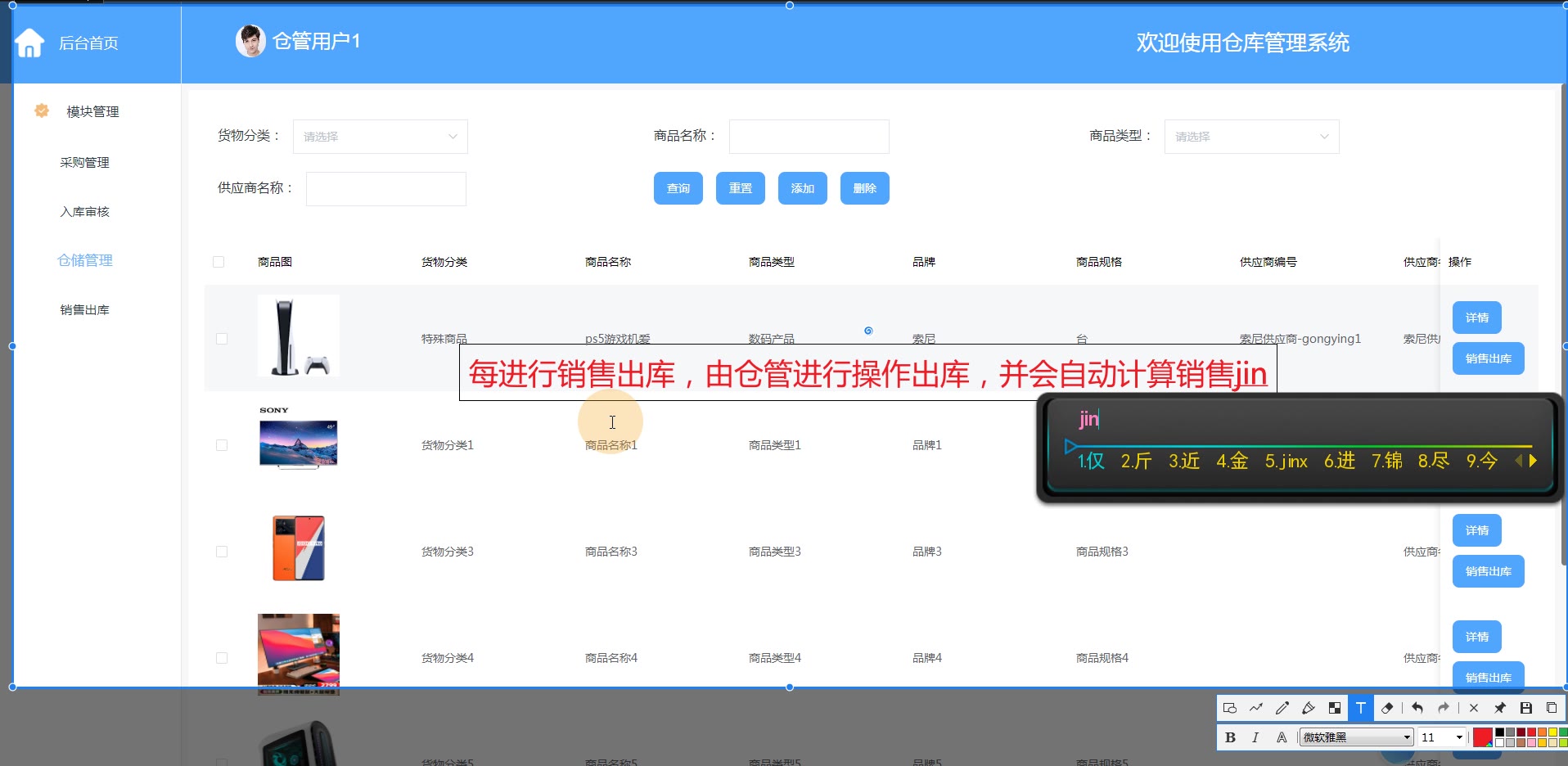This screenshot has width=1568, height=766.
Task: Open 详情 for the 商品名称3 row
Action: [x=1477, y=530]
